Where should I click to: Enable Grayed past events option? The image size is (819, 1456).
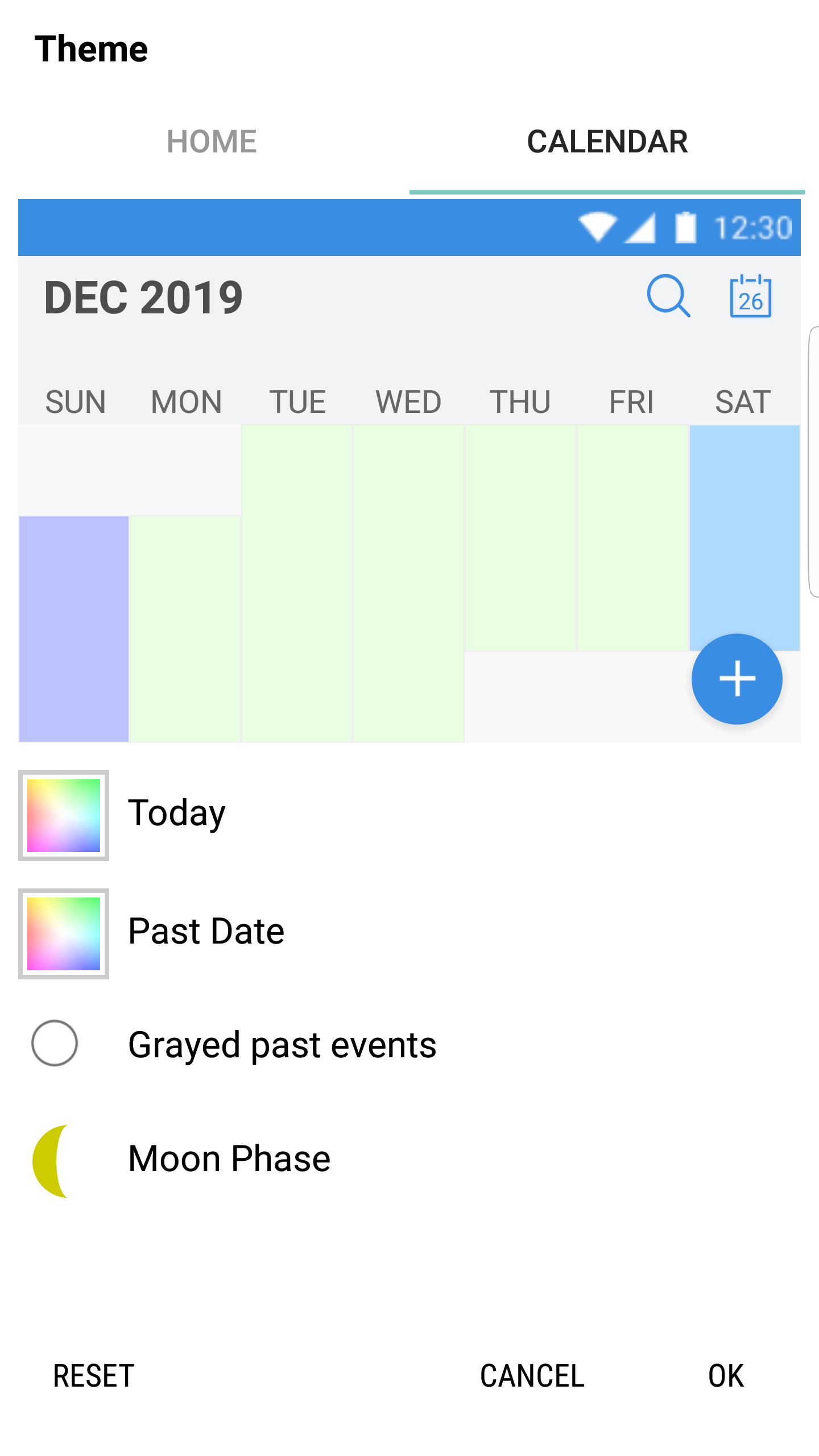[55, 1043]
